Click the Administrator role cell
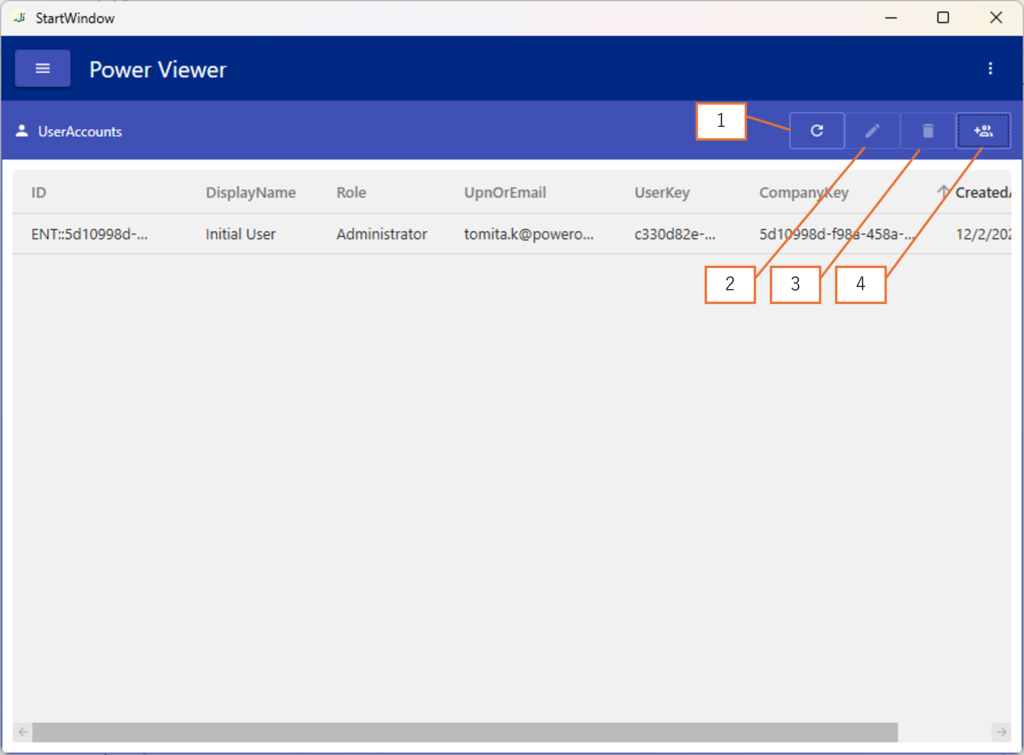1024x755 pixels. 381,234
